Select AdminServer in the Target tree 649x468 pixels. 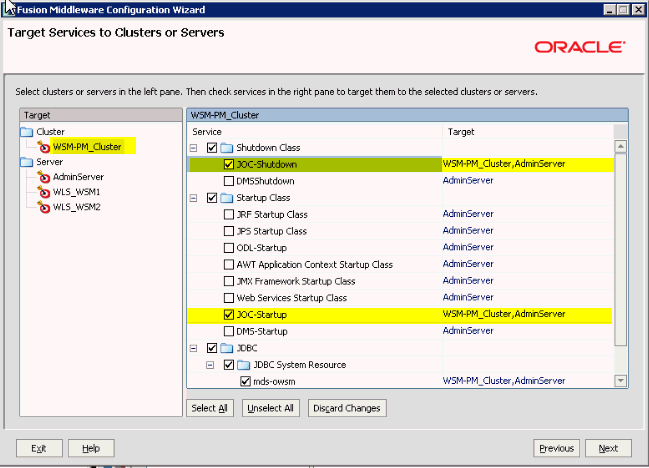[x=78, y=177]
